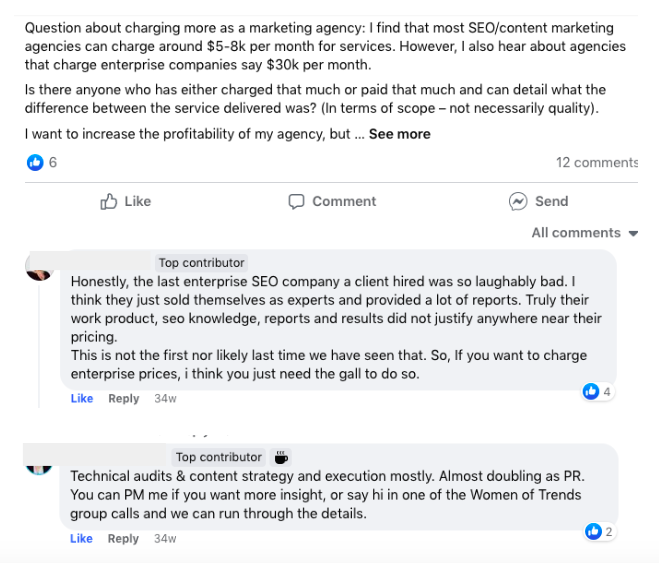This screenshot has width=659, height=563.
Task: Click the first comment's Top contributor badge
Action: click(201, 263)
